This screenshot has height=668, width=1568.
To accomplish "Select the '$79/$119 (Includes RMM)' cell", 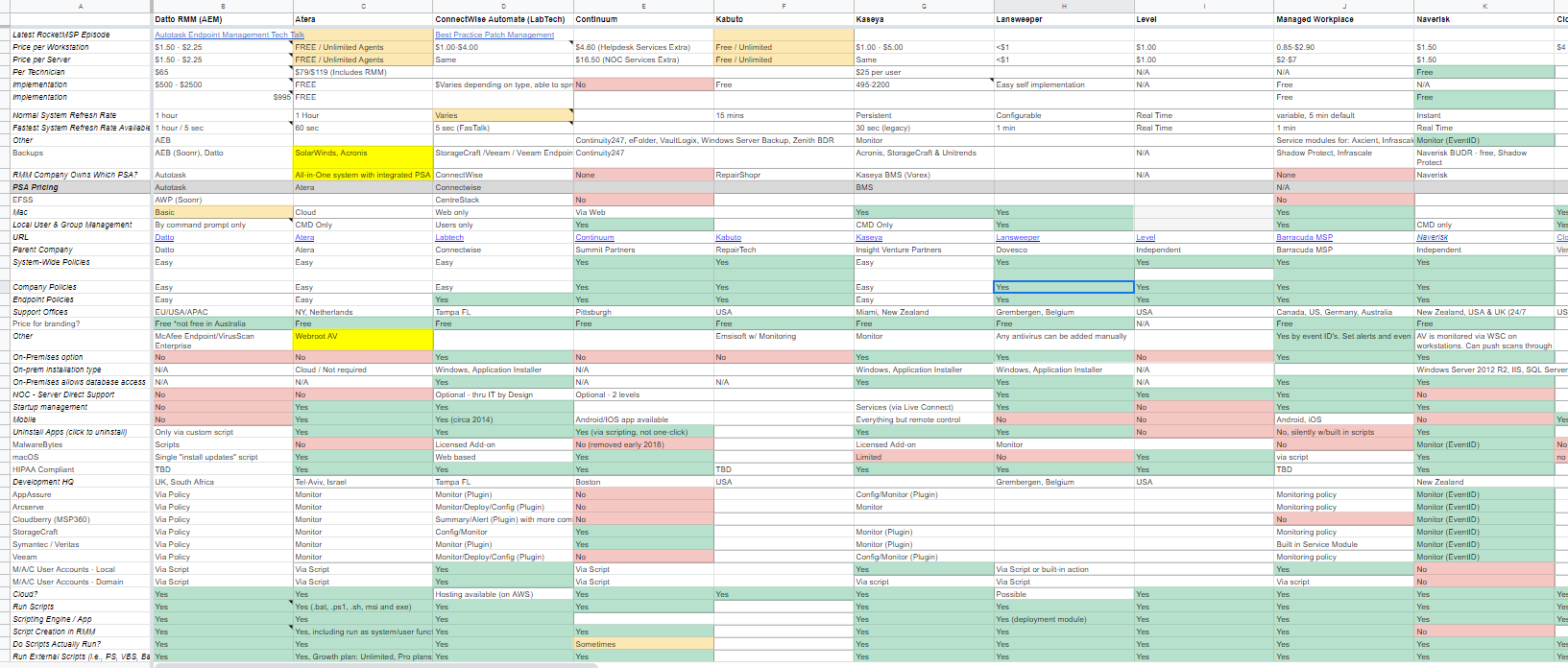I will pyautogui.click(x=363, y=72).
